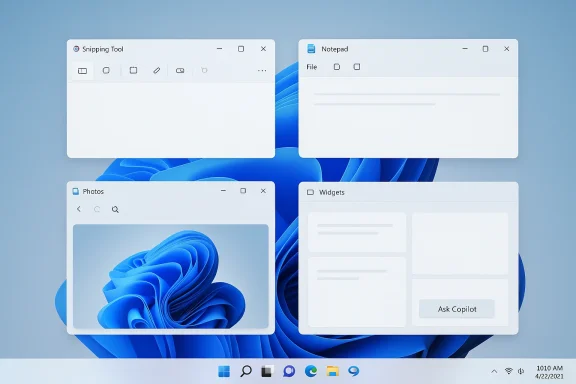Click the Widgets panel icon beside its title
This screenshot has width=576, height=384.
[x=310, y=192]
